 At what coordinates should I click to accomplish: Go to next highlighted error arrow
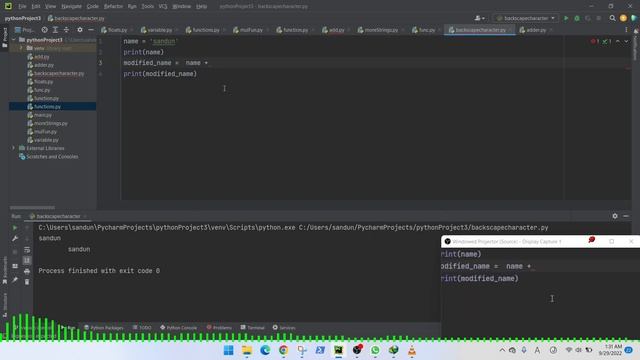[x=626, y=41]
